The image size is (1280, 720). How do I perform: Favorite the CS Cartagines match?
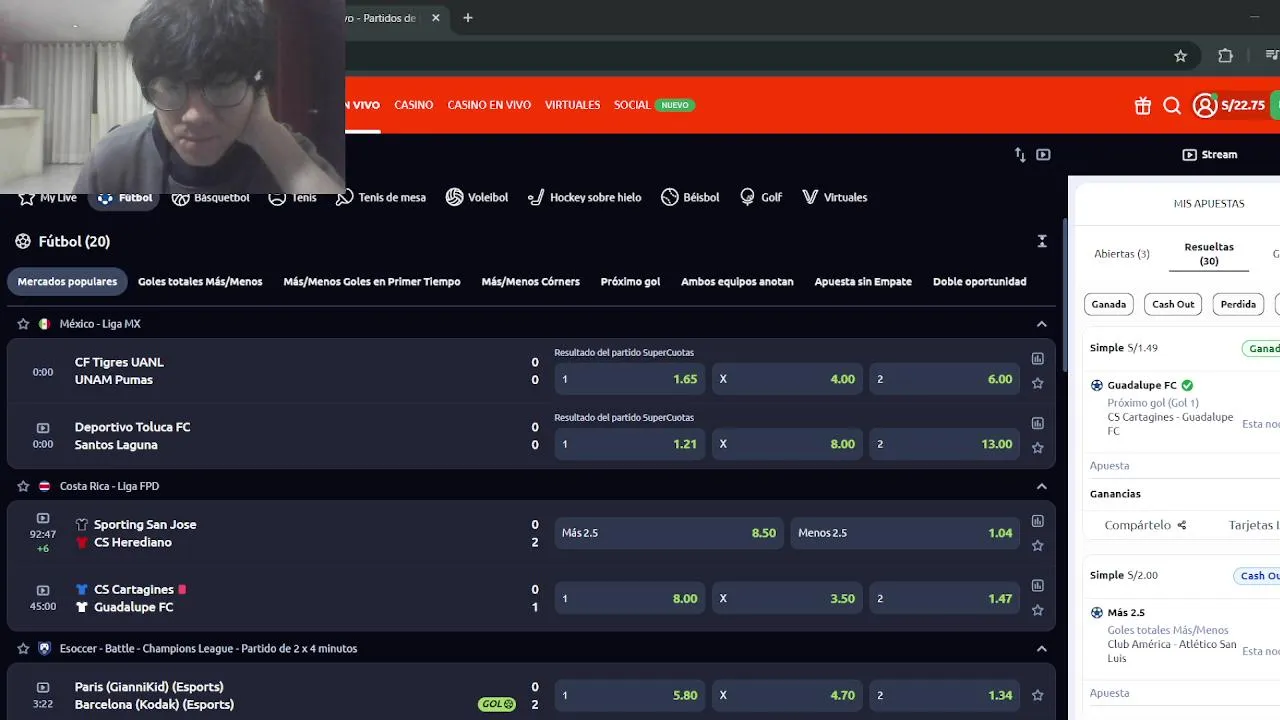click(x=1038, y=610)
